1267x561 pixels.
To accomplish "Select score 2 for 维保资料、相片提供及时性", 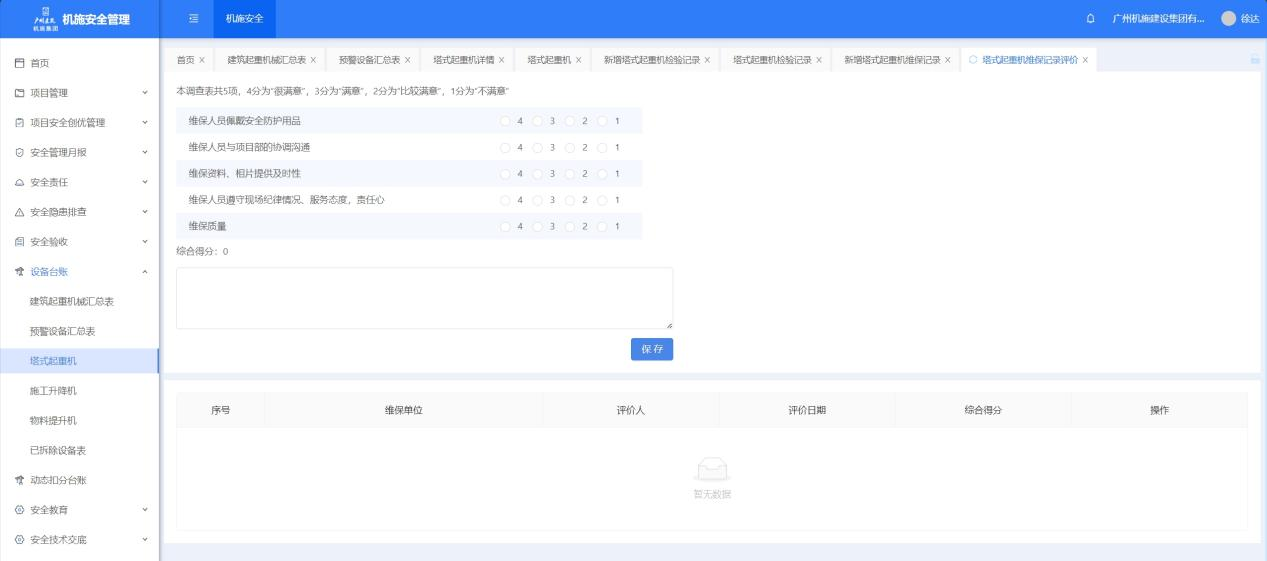I will pos(570,174).
